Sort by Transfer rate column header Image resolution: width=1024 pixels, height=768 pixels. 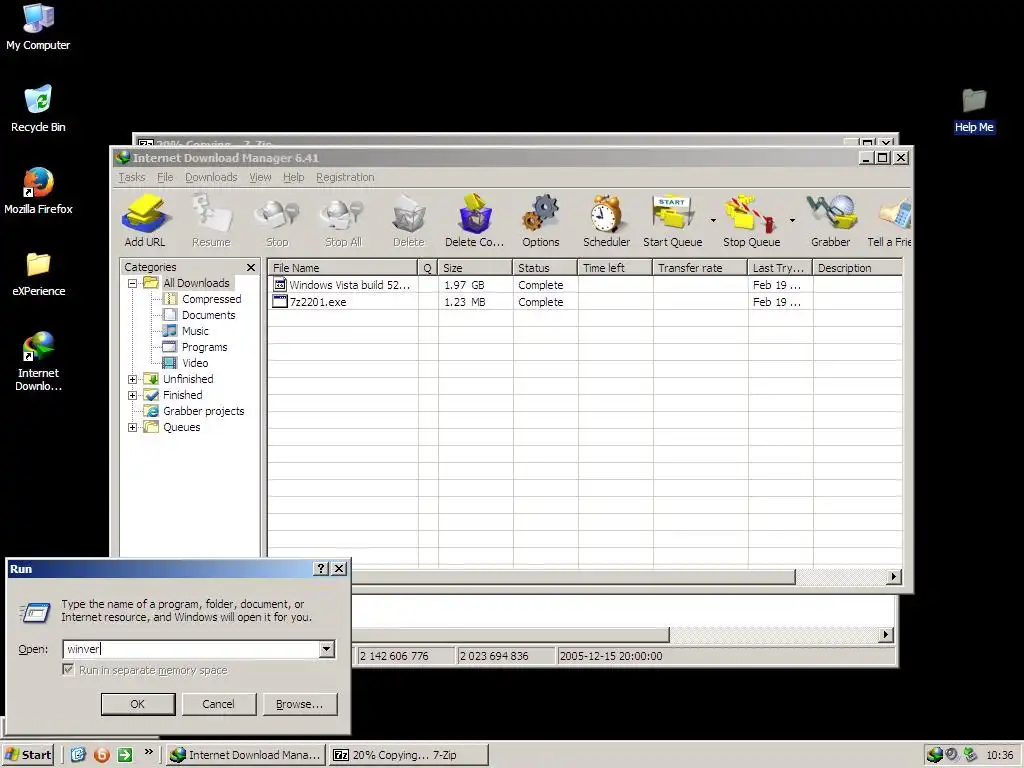pos(699,268)
